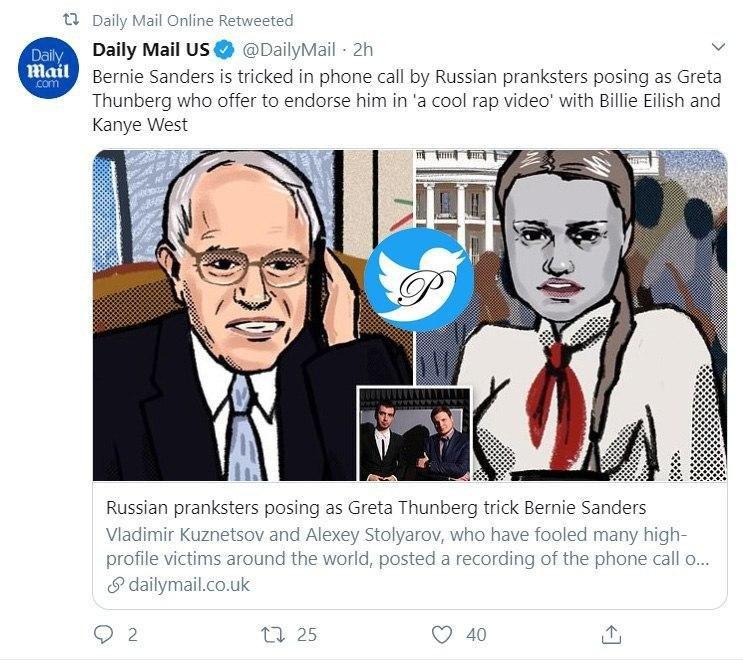Click the retweeted arrows icon above tweet
This screenshot has height=668, width=743.
[69, 20]
